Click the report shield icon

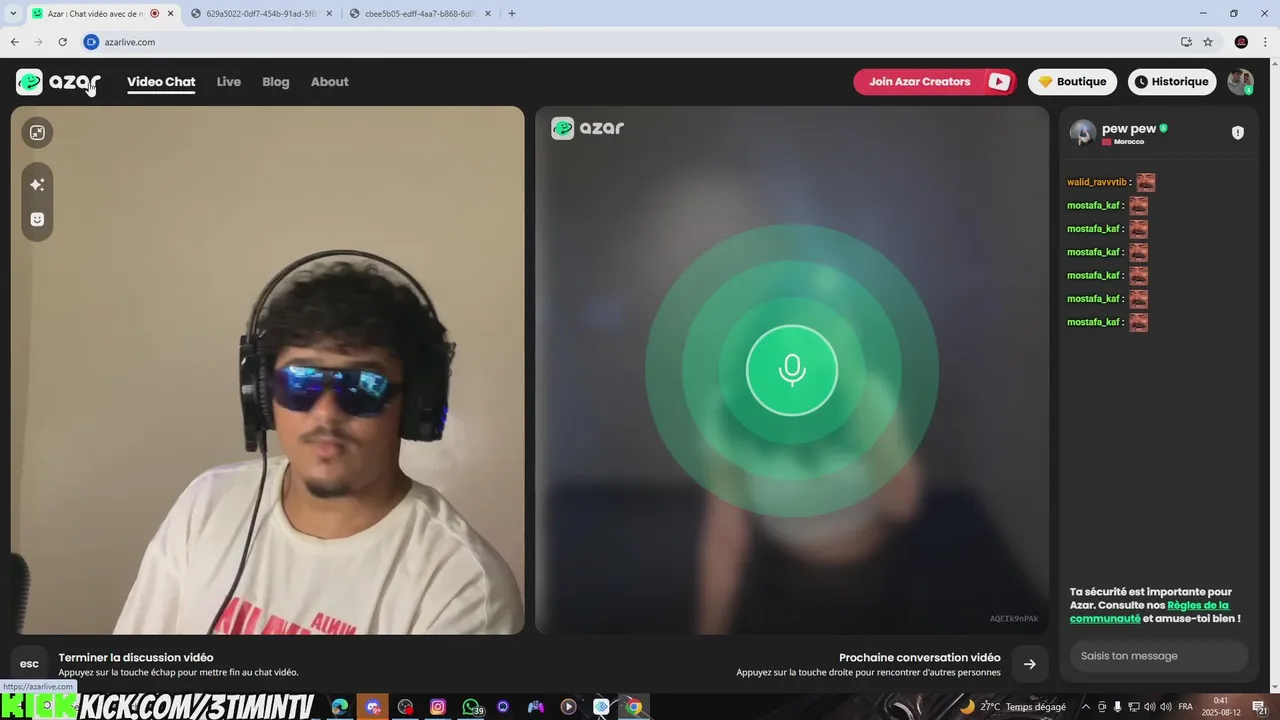(1238, 133)
